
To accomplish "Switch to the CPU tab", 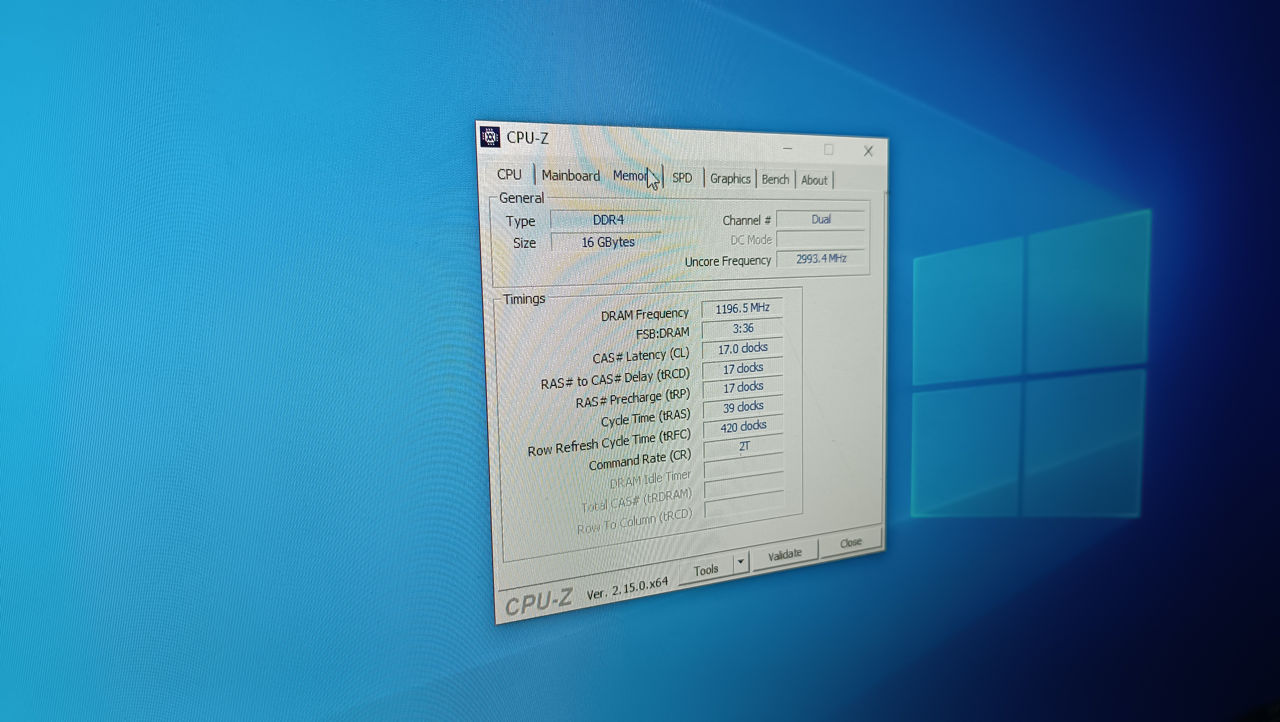I will [x=509, y=174].
